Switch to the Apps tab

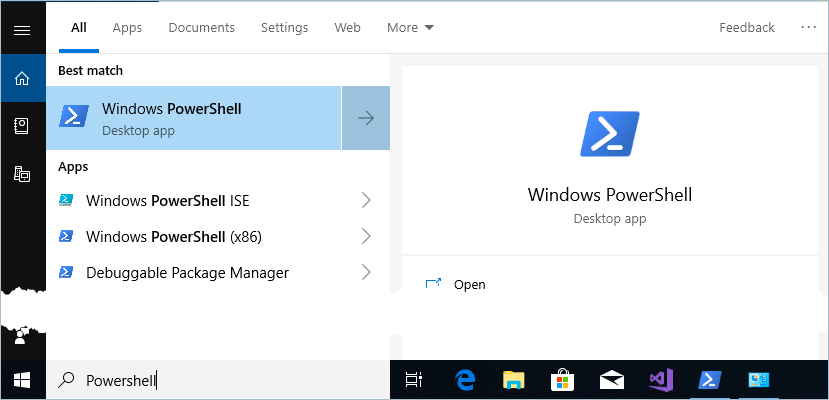pyautogui.click(x=127, y=28)
